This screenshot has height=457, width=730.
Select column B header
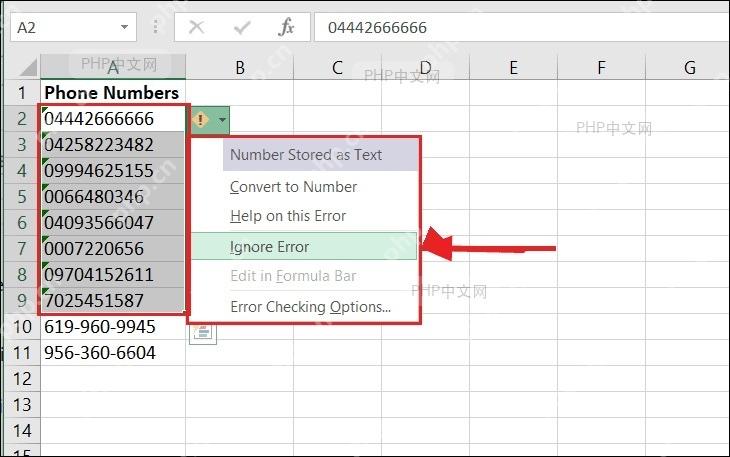(240, 67)
